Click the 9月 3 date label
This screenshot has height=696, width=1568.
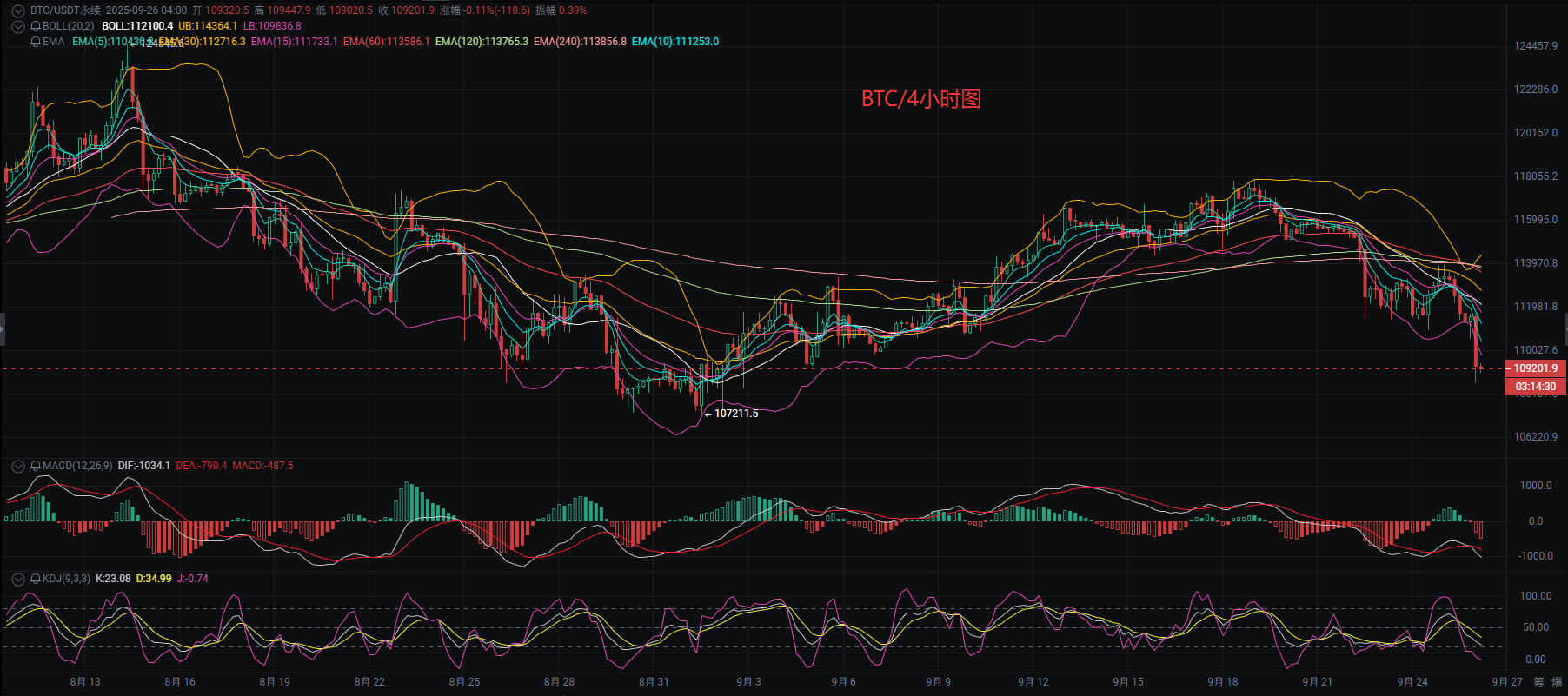pyautogui.click(x=748, y=682)
